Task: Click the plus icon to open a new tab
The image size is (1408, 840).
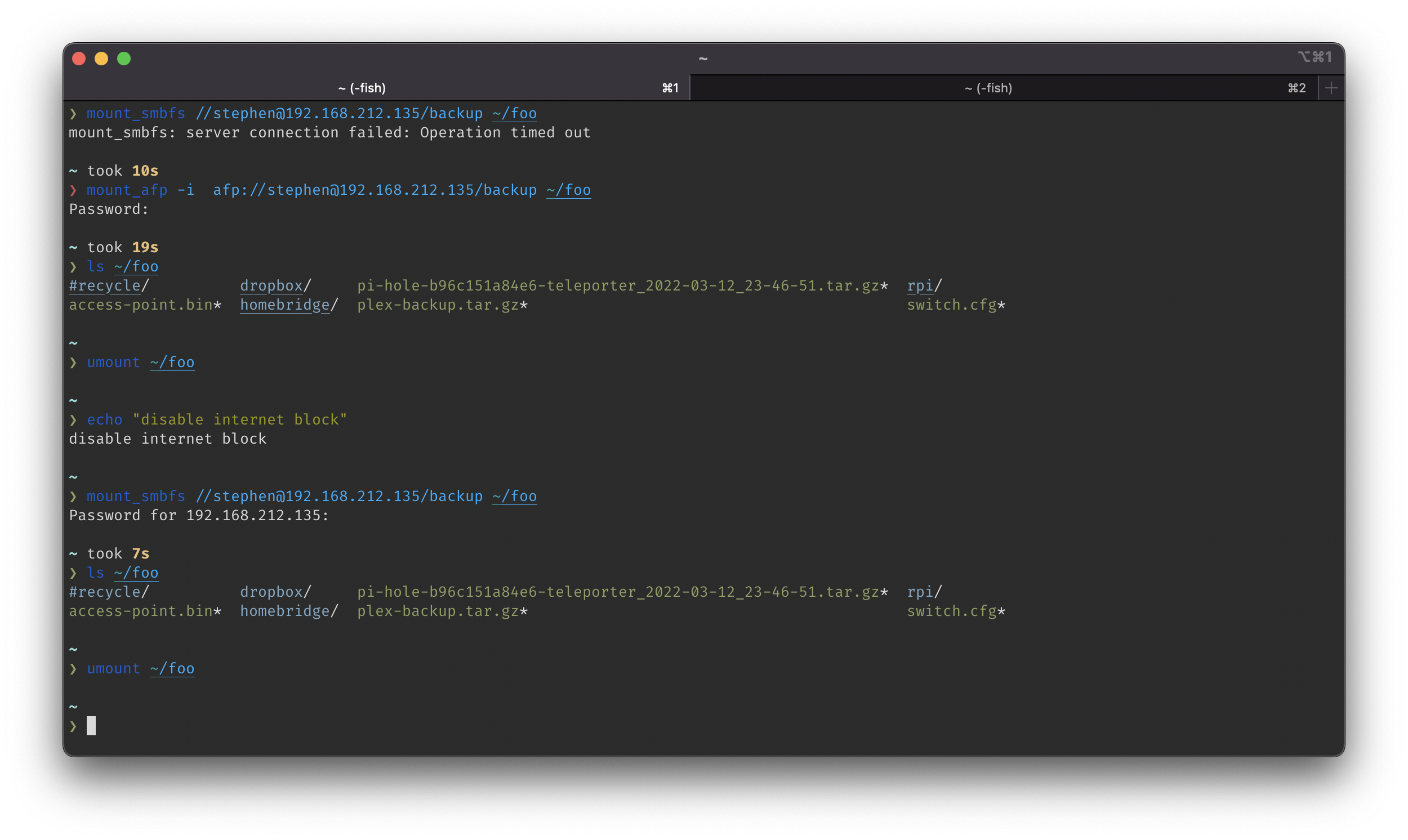Action: pyautogui.click(x=1331, y=88)
